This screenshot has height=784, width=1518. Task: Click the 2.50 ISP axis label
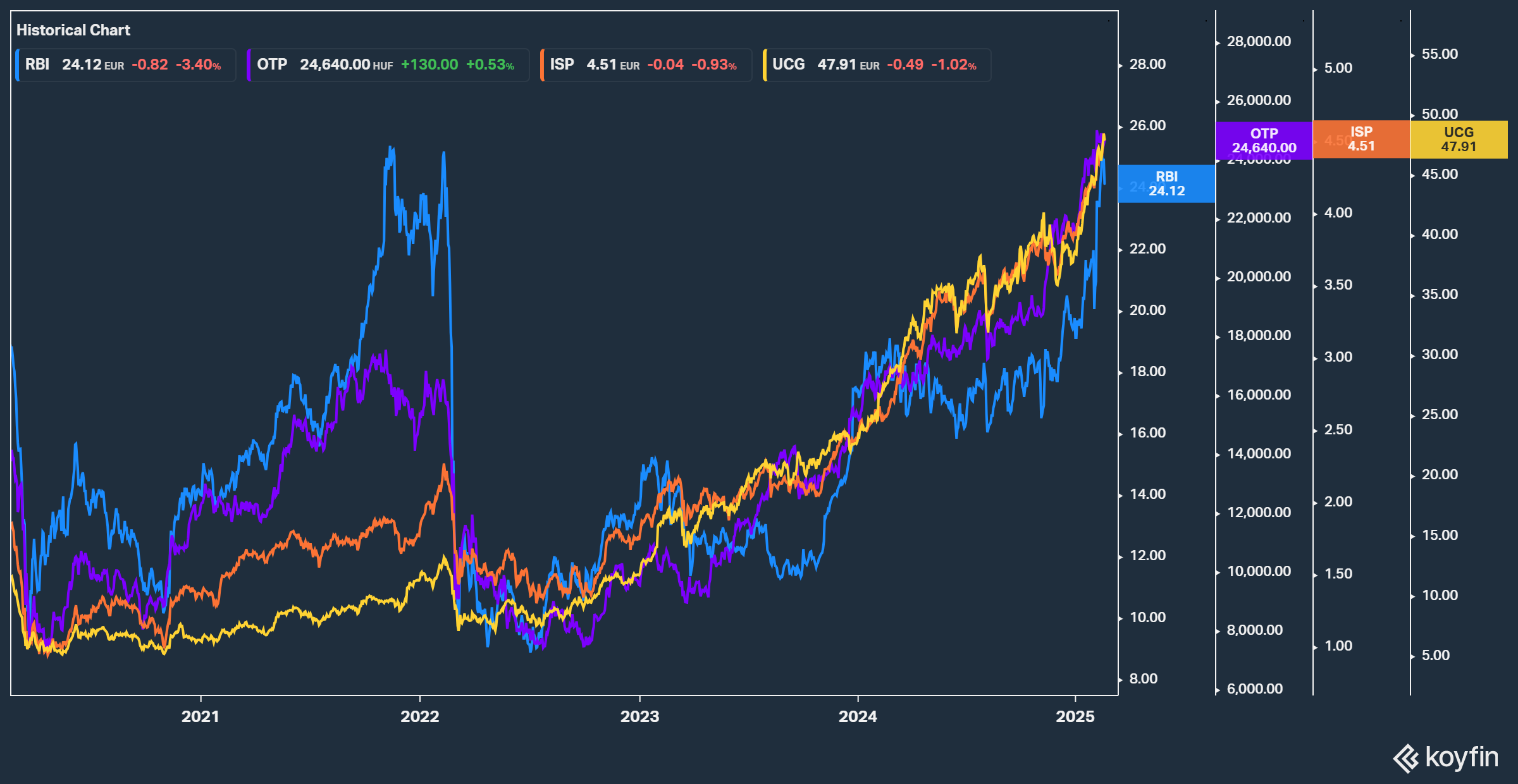[1338, 430]
